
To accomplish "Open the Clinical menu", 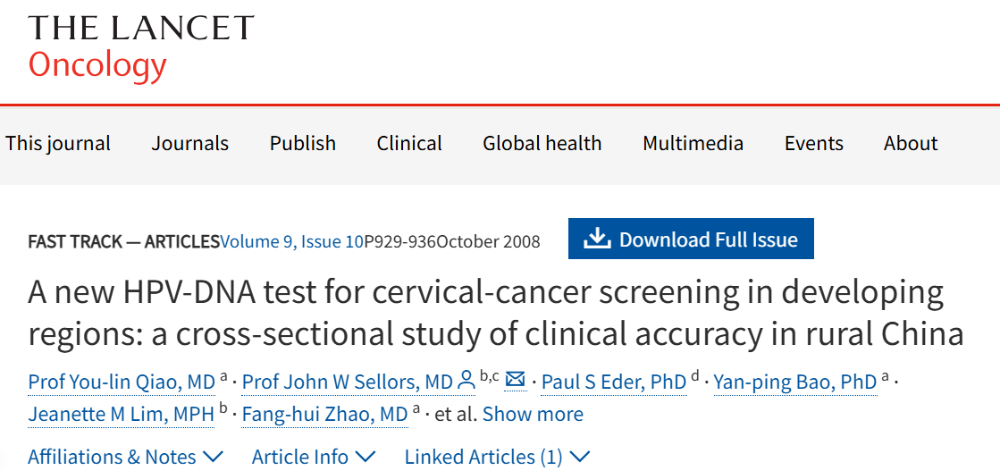I will tap(409, 143).
